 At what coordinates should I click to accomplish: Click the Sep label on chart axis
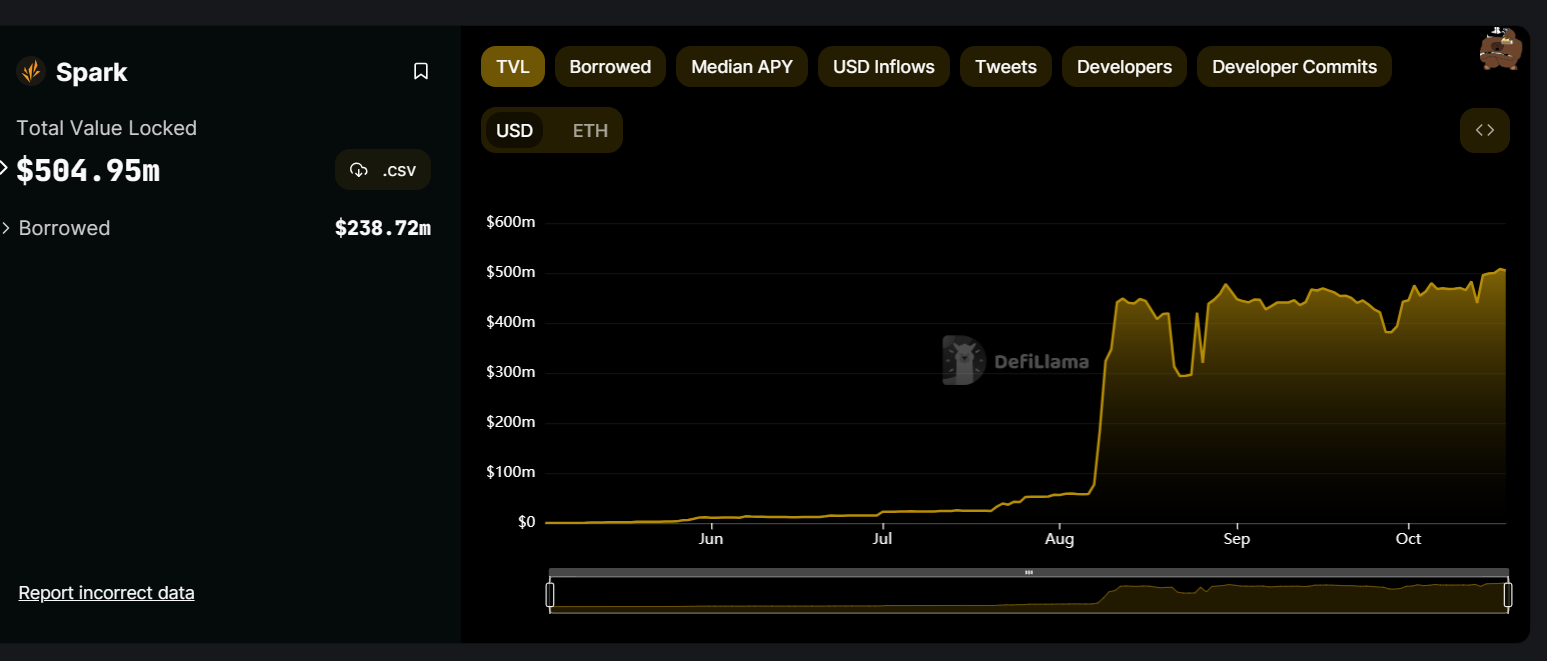[x=1237, y=539]
